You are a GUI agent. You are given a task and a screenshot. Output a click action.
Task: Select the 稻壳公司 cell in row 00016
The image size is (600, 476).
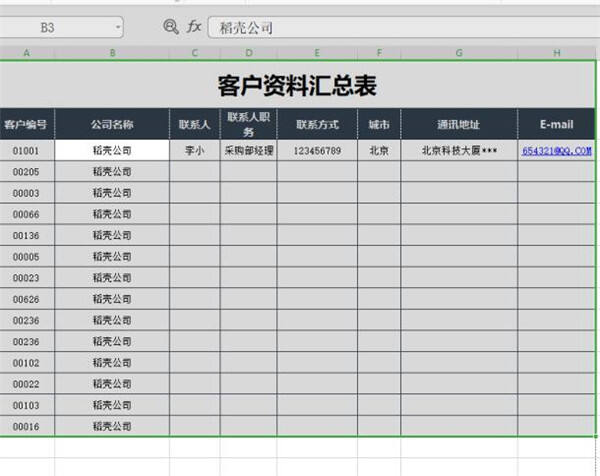click(112, 426)
